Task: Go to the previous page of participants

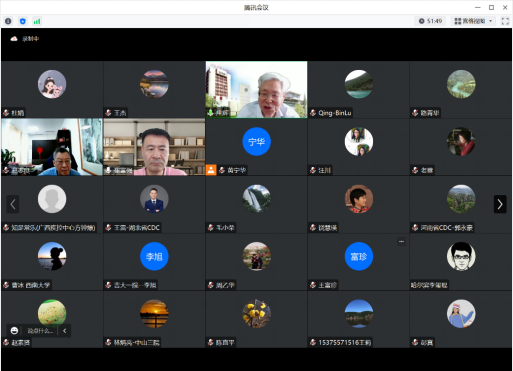Action: click(13, 204)
